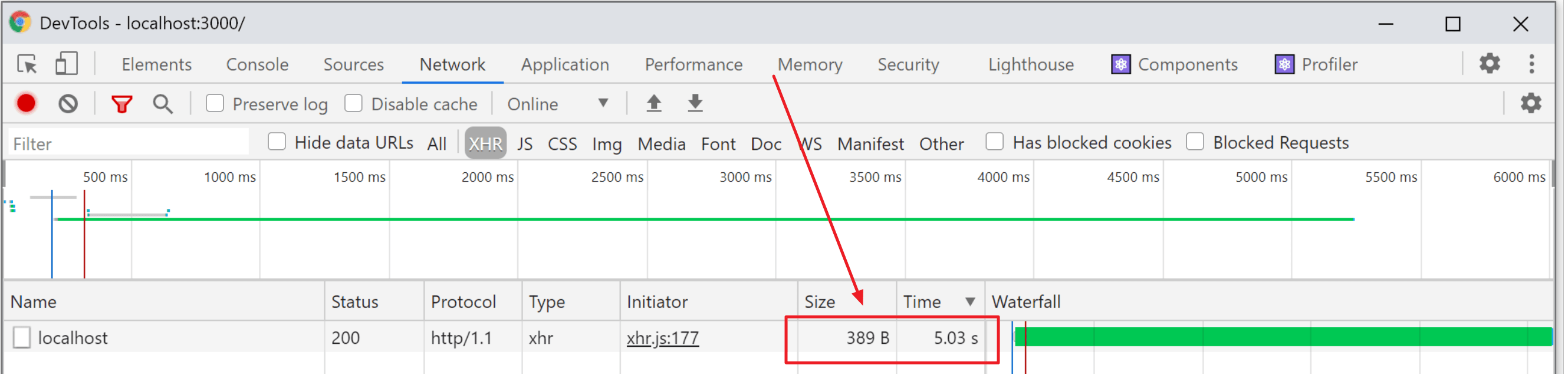Enable Disable cache checkbox
The width and height of the screenshot is (1568, 374).
click(354, 103)
